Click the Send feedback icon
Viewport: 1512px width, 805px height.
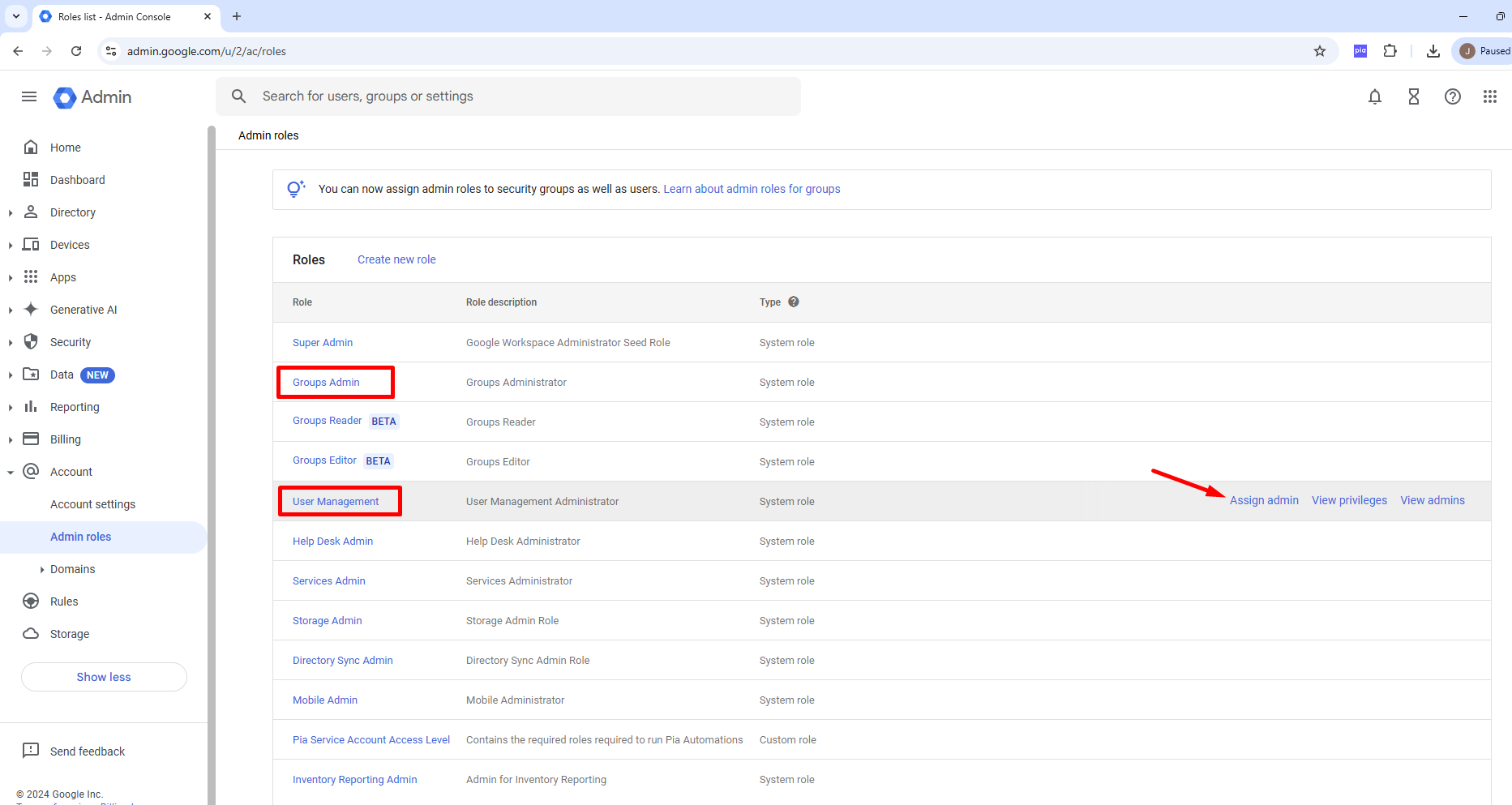31,751
